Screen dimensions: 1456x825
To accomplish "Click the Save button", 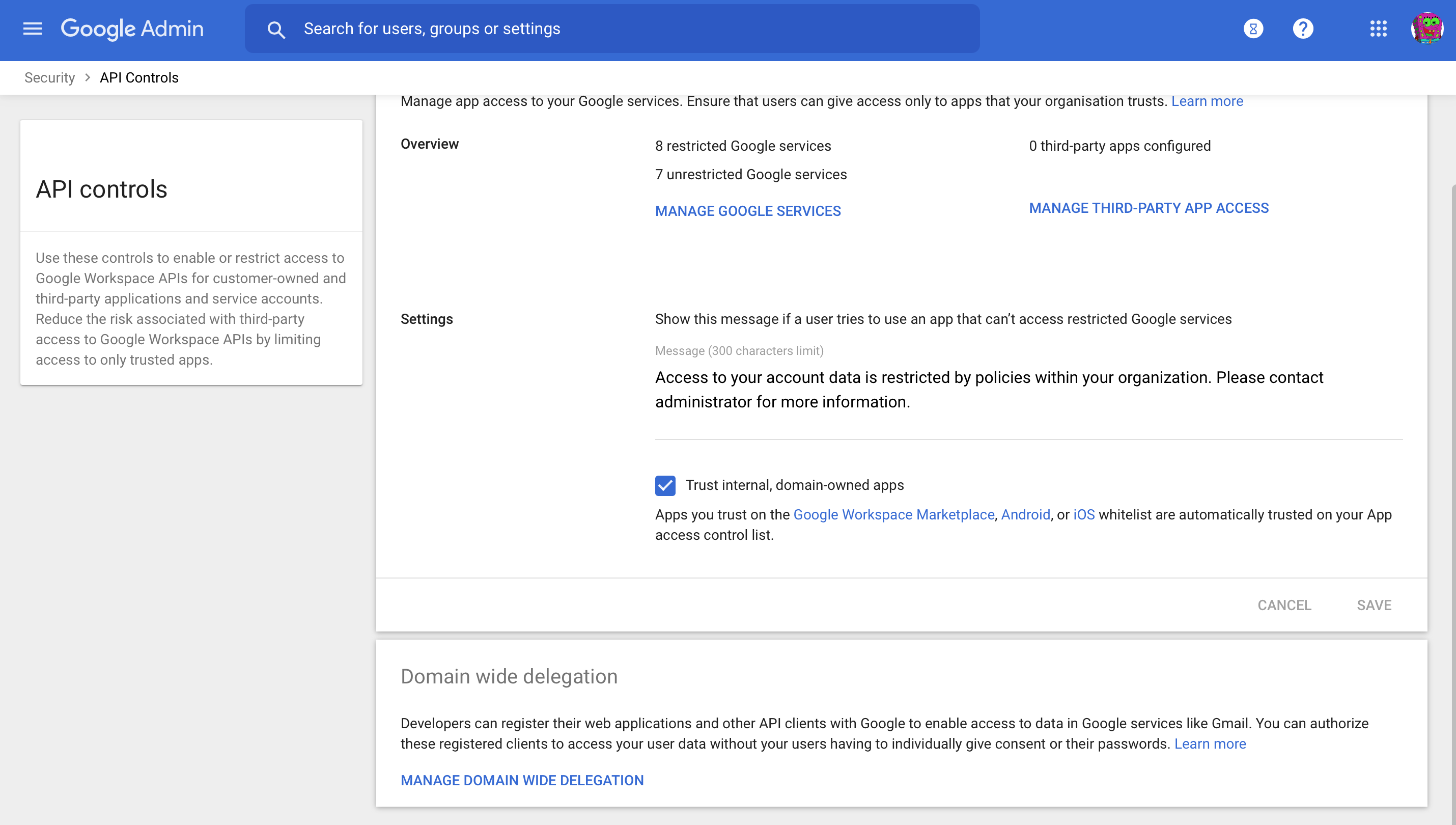I will 1374,605.
